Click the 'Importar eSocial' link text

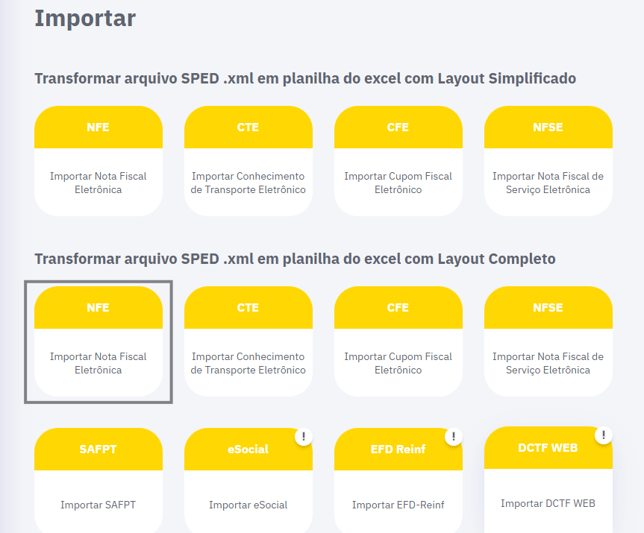pyautogui.click(x=248, y=505)
